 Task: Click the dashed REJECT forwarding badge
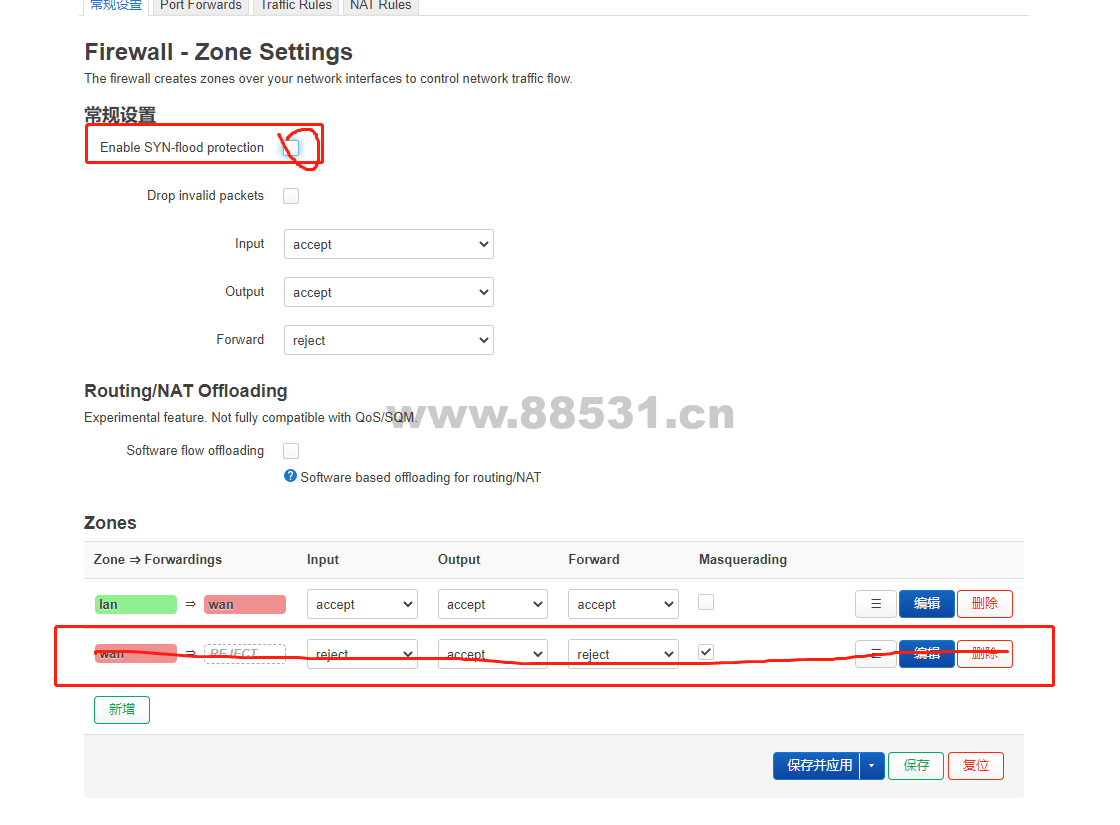[245, 654]
